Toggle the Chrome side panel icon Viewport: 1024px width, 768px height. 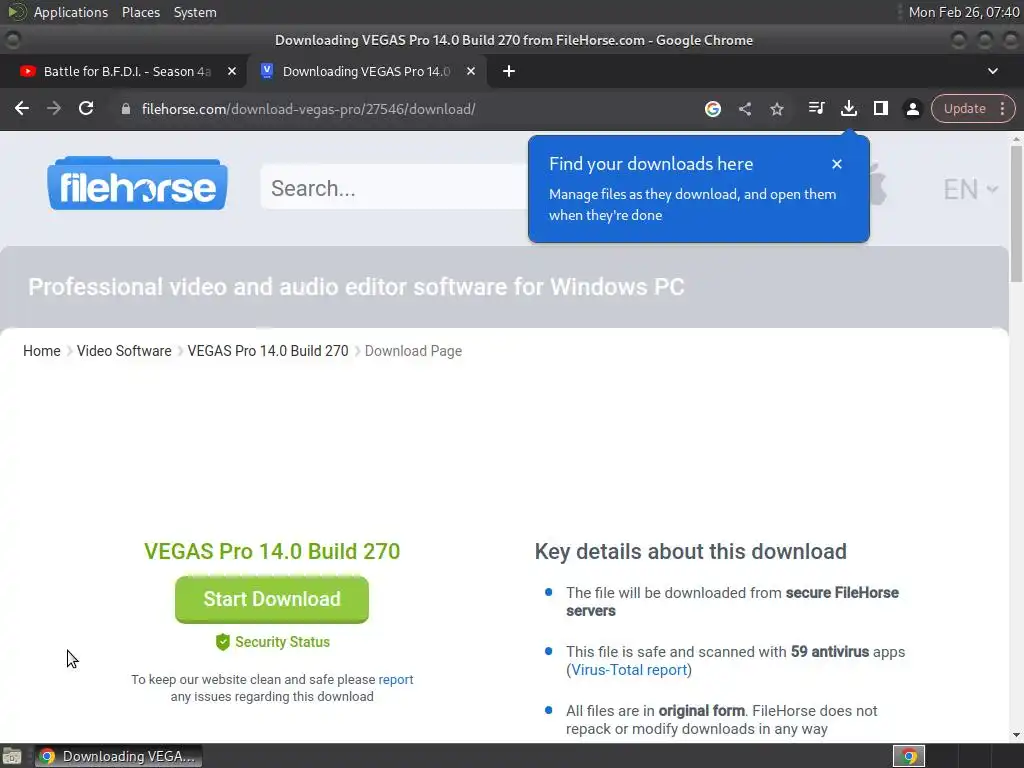coord(880,108)
